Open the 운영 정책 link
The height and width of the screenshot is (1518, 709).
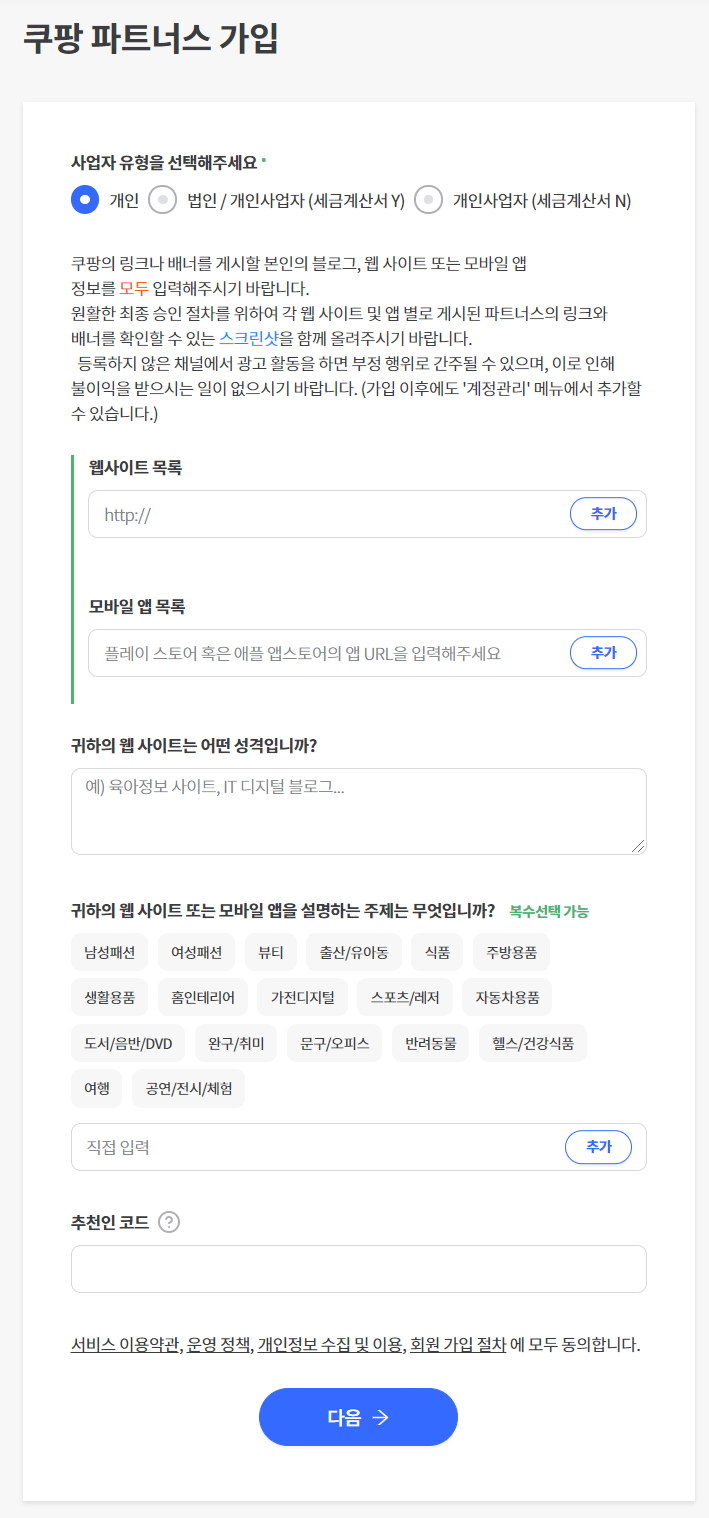[218, 1345]
